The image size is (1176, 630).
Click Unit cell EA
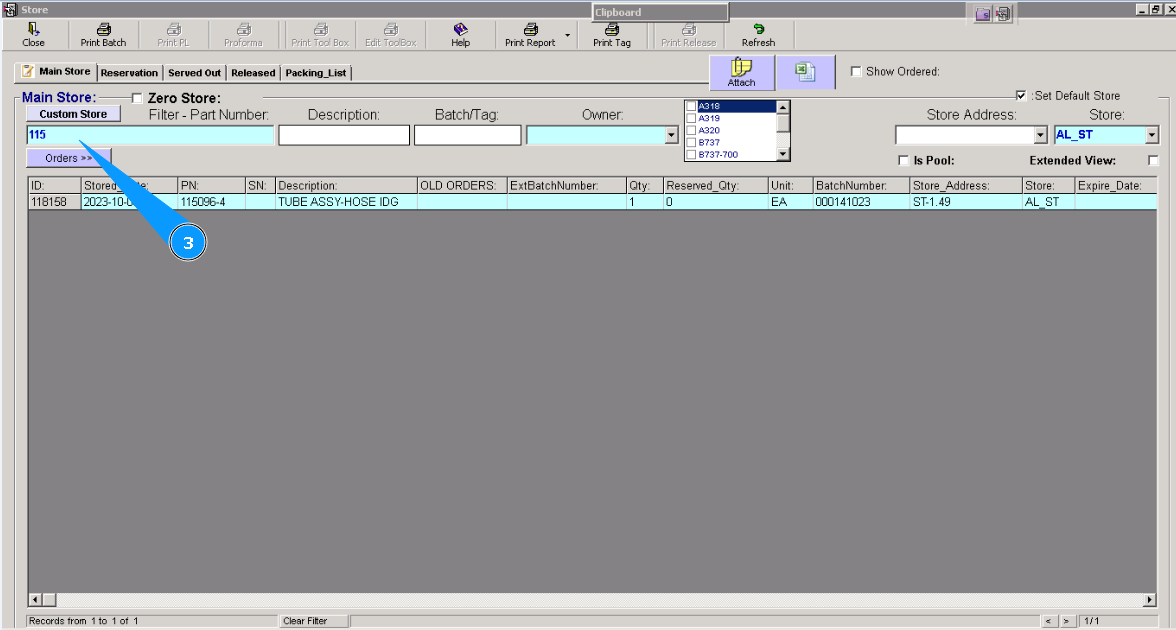(790, 202)
